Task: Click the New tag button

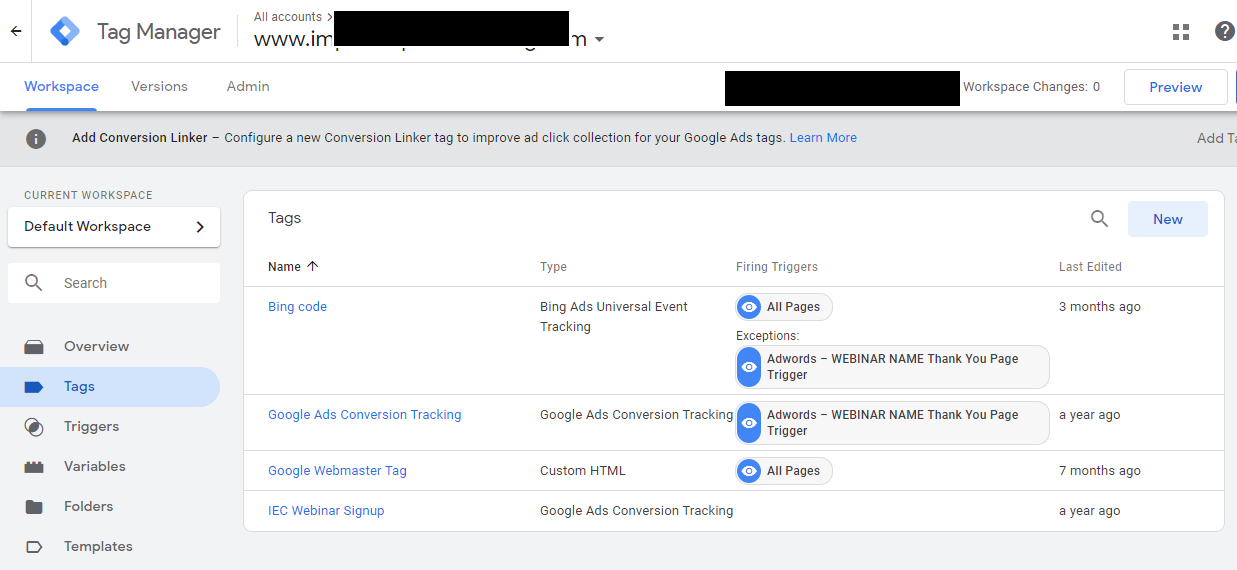Action: [1167, 219]
